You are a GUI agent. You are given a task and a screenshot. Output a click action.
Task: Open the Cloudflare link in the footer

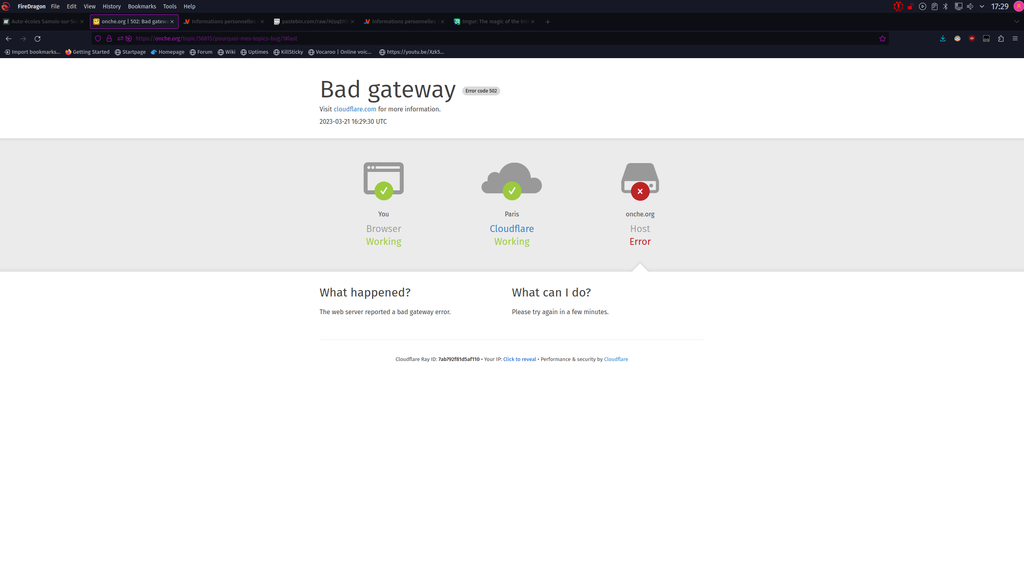click(616, 359)
